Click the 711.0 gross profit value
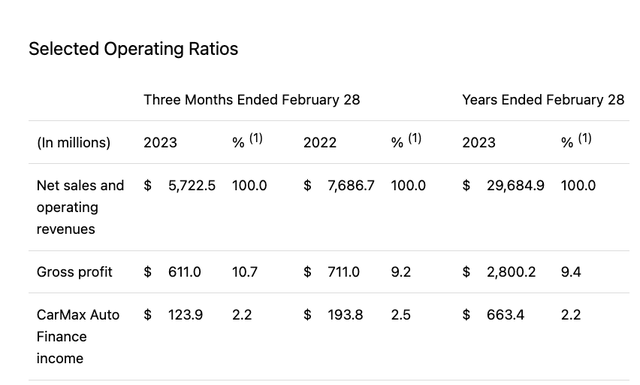The image size is (640, 385). pyautogui.click(x=344, y=272)
